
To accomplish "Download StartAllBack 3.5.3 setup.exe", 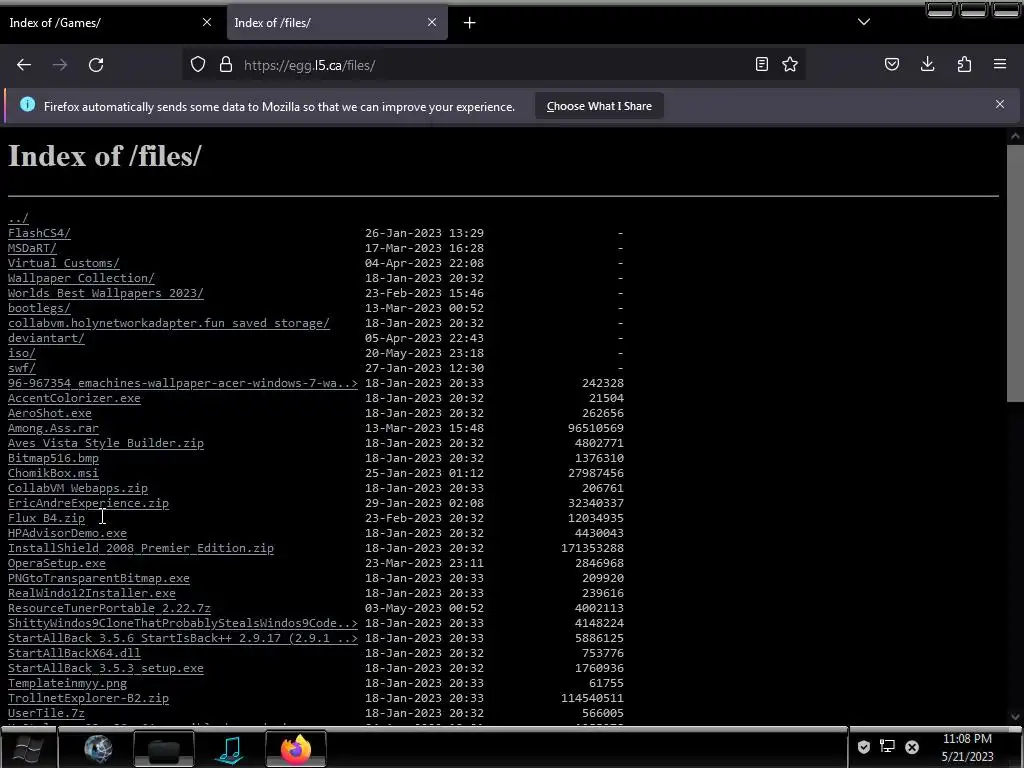I will click(106, 669).
